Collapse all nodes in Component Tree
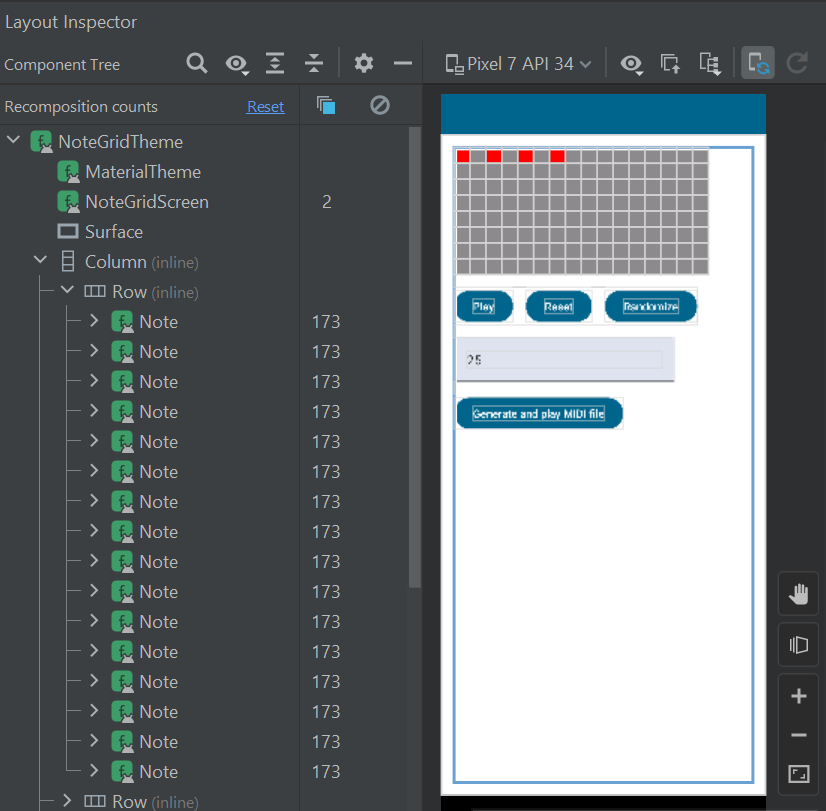 314,64
